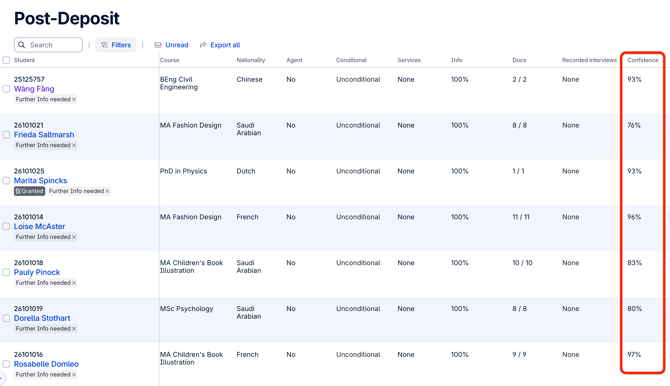Open the Filters panel
This screenshot has width=670, height=386.
pos(116,45)
